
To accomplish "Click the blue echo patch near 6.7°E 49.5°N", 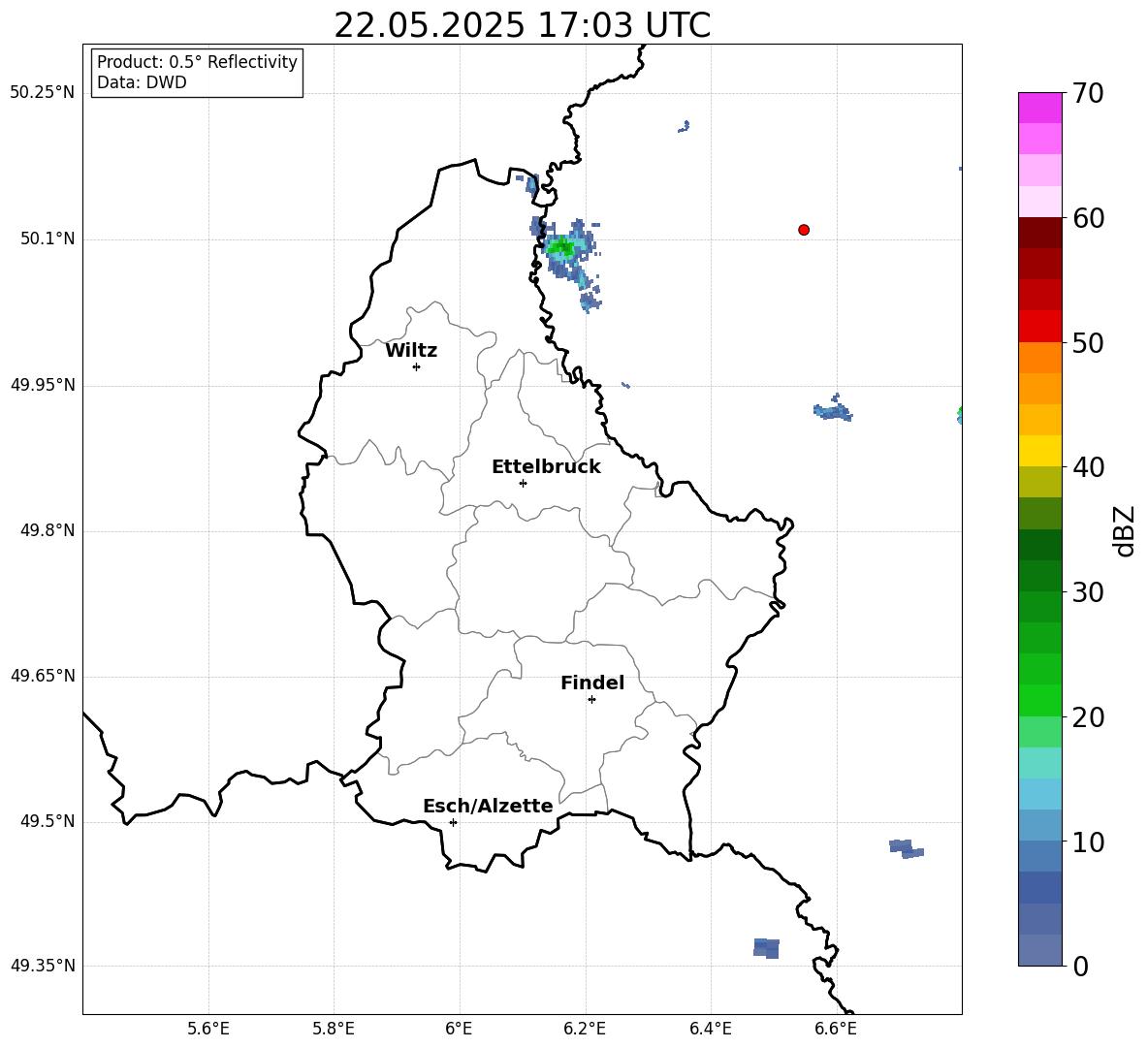I will tap(907, 849).
